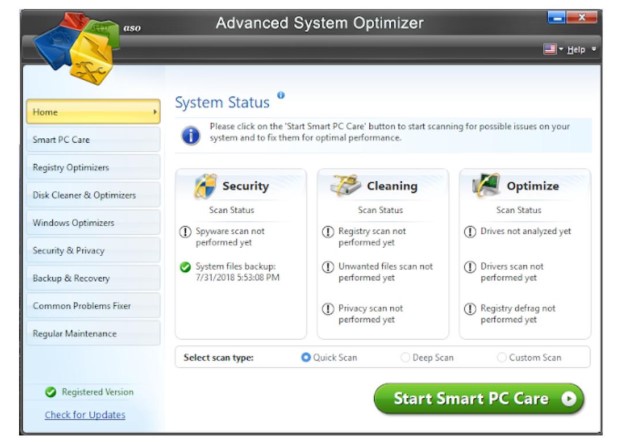Click Start Smart PC Care button
623x444 pixels.
(479, 399)
